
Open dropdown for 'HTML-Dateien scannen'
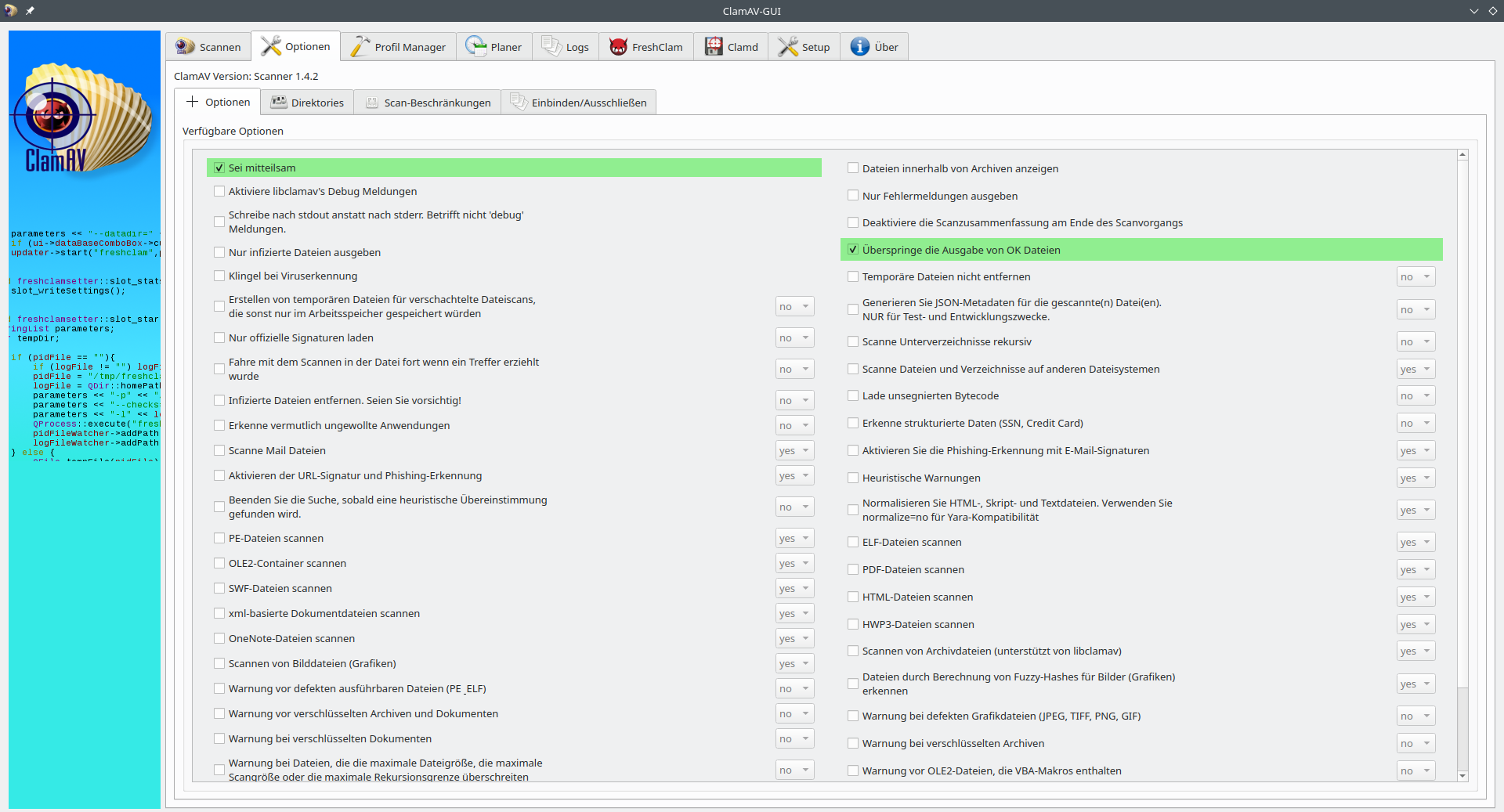coord(1415,597)
